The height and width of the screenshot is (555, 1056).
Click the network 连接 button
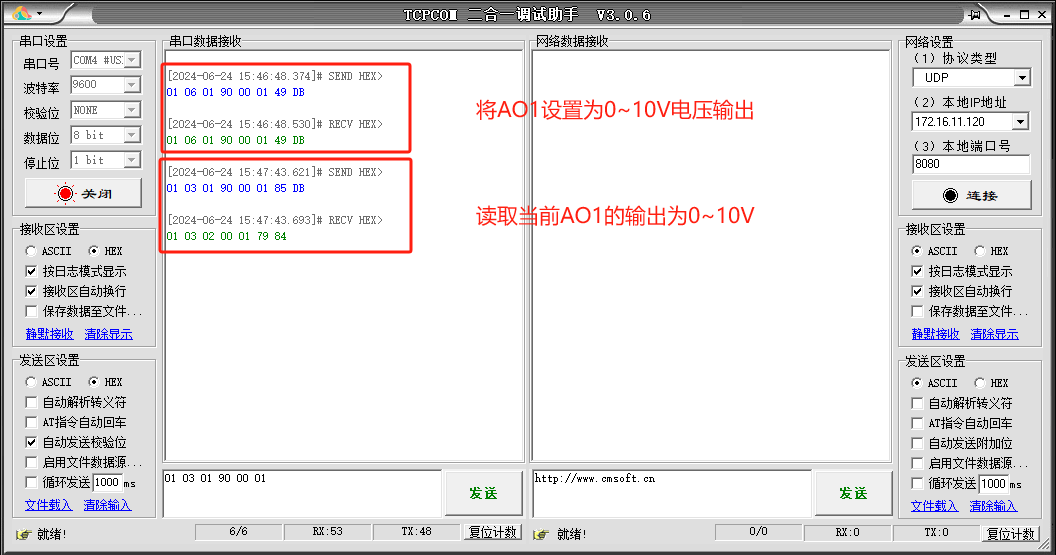[x=971, y=195]
